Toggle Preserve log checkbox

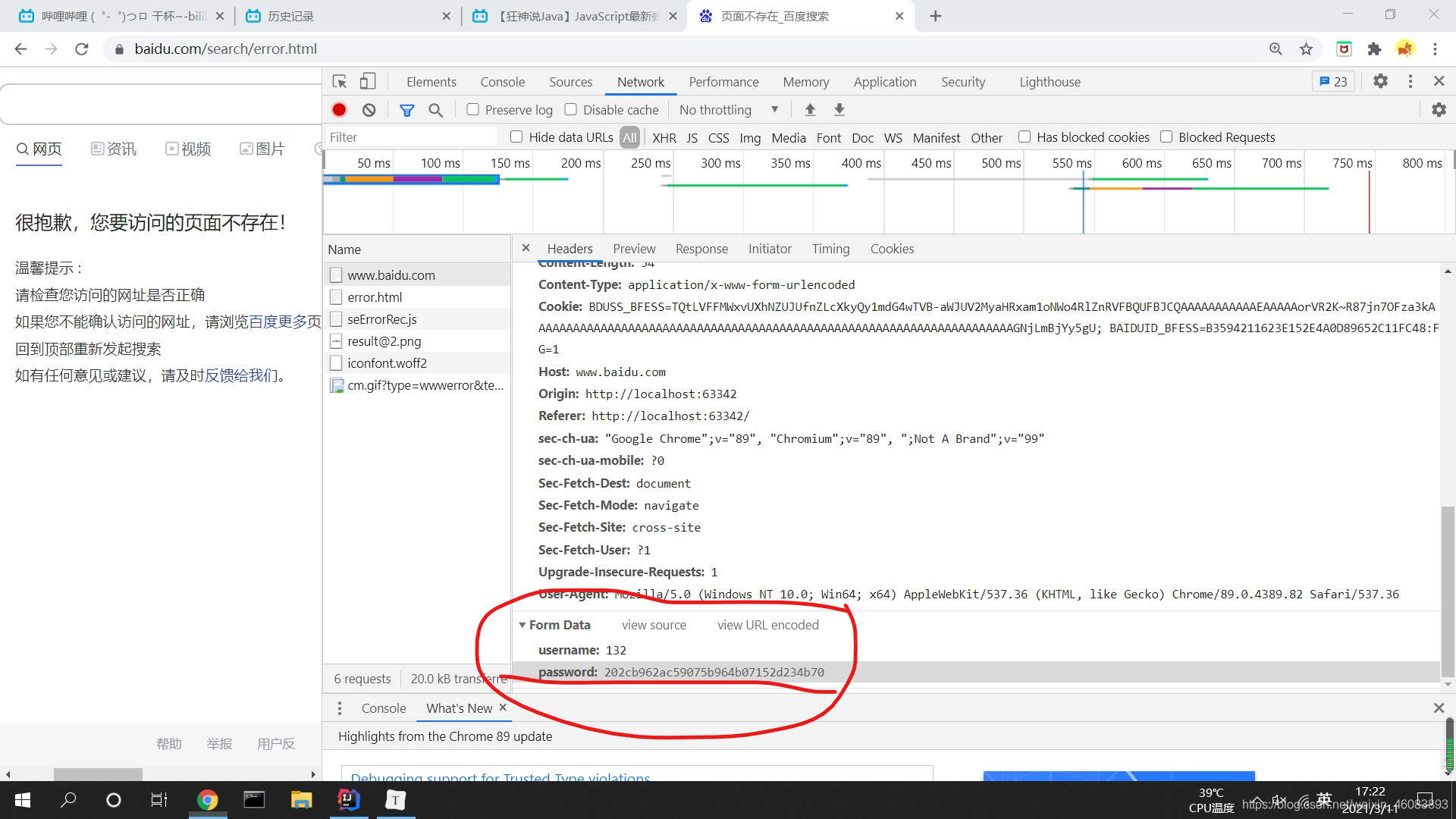point(472,110)
